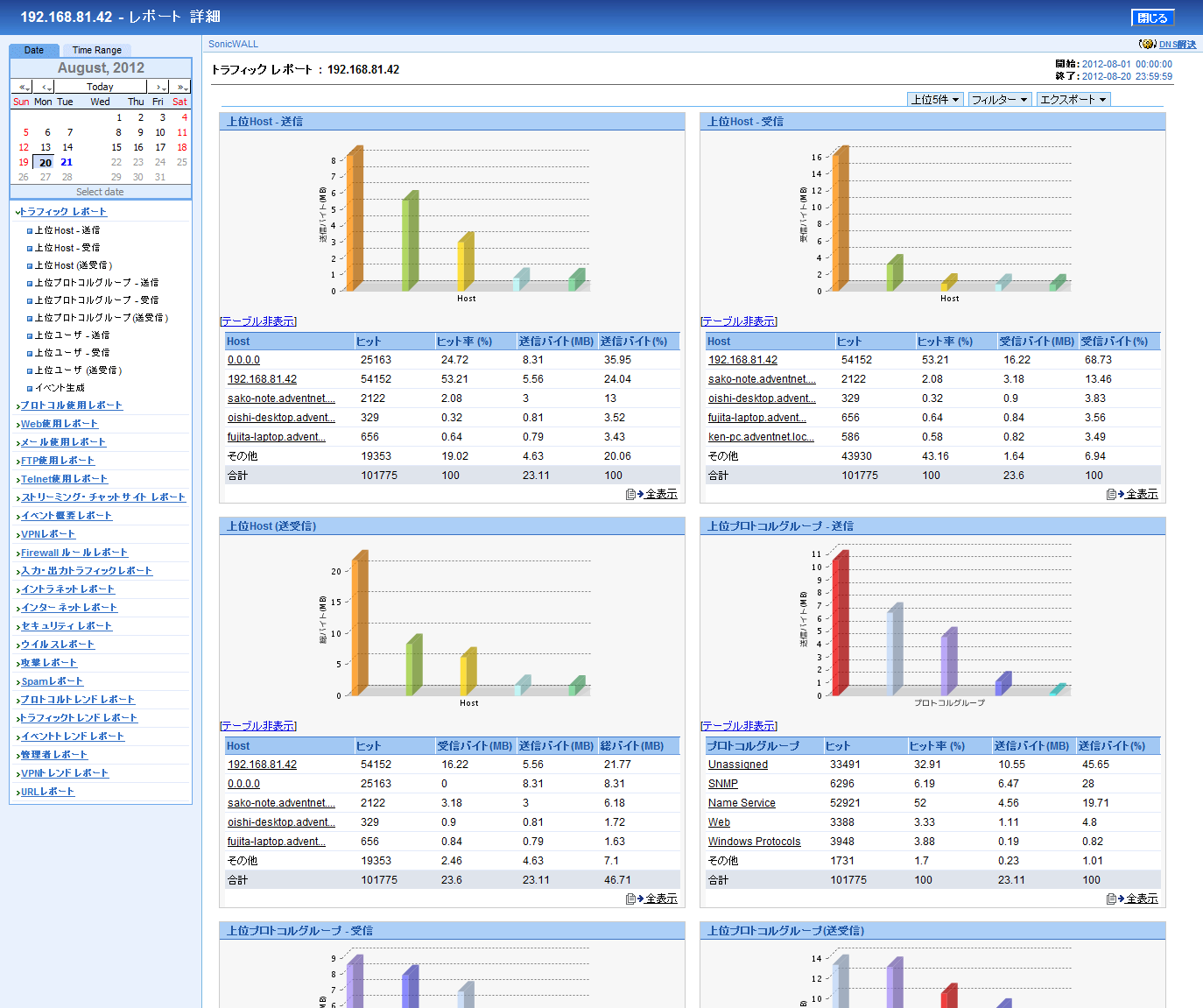The width and height of the screenshot is (1203, 1008).
Task: Hide table in 上位プロトコルグループ - 送信 panel
Action: 739,726
